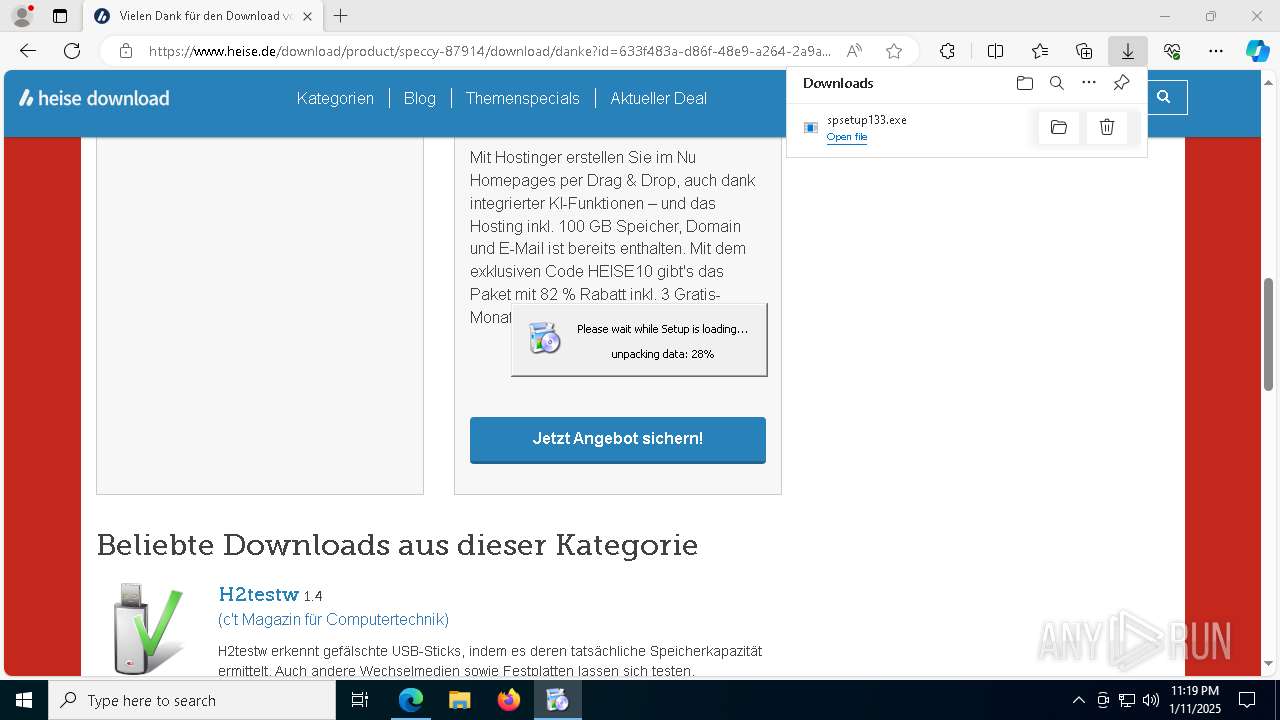Image resolution: width=1280 pixels, height=720 pixels.
Task: Select the spsetup133.exe file name
Action: tap(867, 120)
